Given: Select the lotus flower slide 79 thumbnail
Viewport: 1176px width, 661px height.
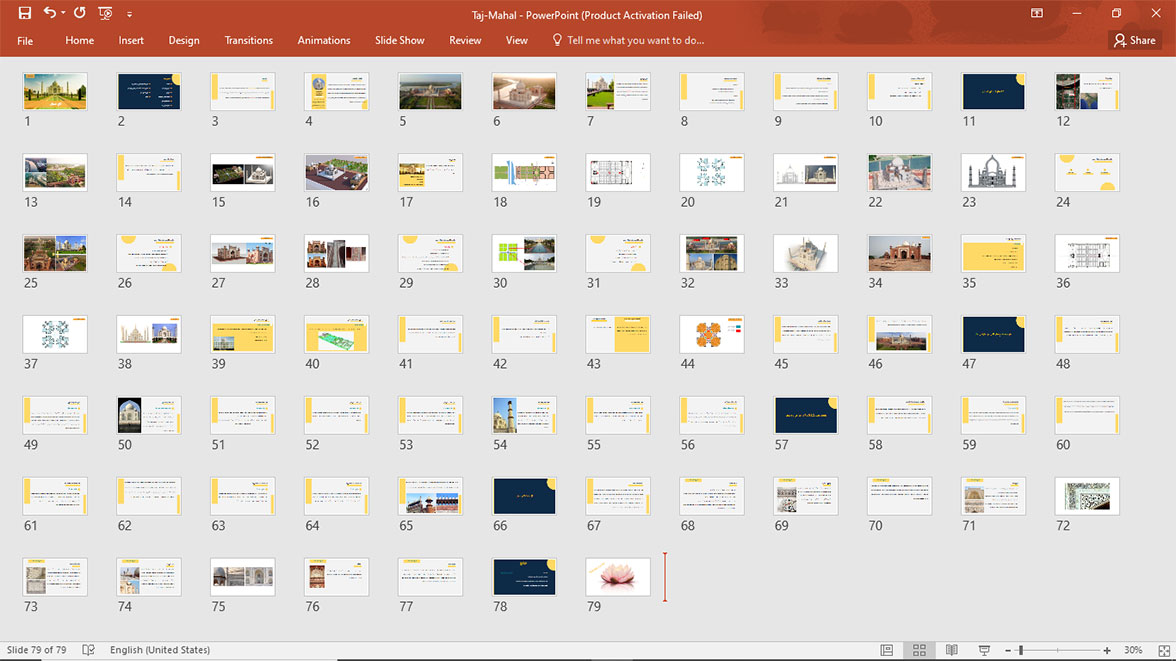Looking at the screenshot, I should click(x=618, y=577).
